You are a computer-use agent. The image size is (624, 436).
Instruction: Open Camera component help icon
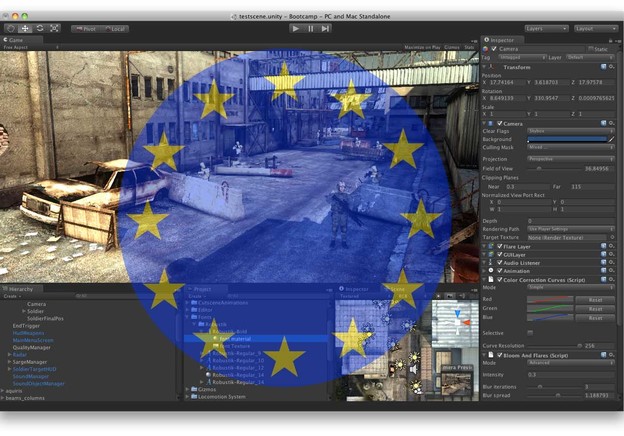tap(604, 123)
